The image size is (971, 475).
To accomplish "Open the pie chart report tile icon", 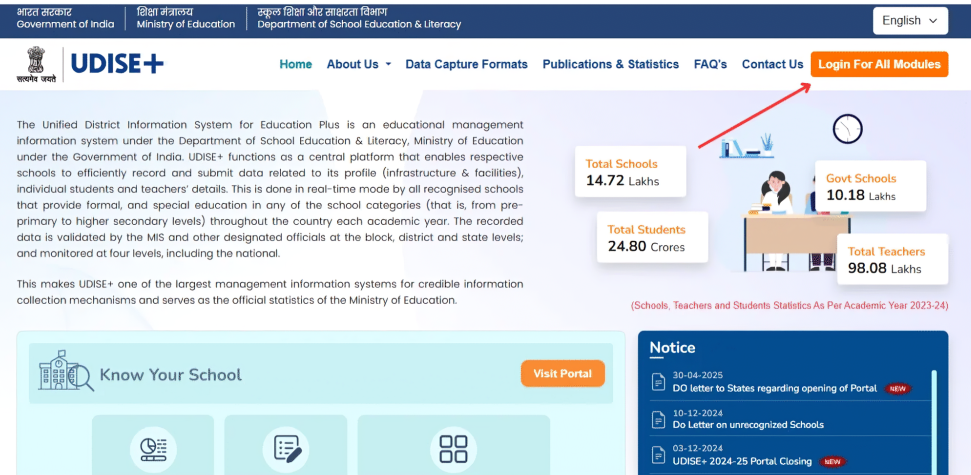I will (x=153, y=447).
